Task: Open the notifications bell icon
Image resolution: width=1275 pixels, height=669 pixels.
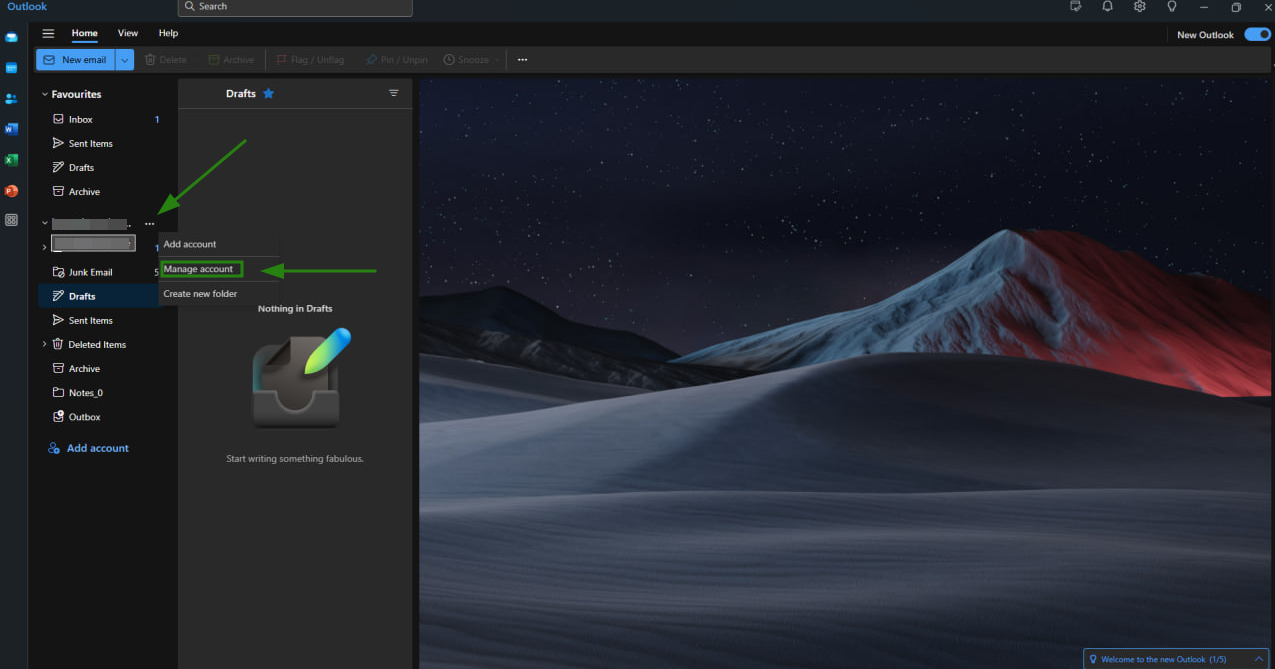Action: tap(1107, 7)
